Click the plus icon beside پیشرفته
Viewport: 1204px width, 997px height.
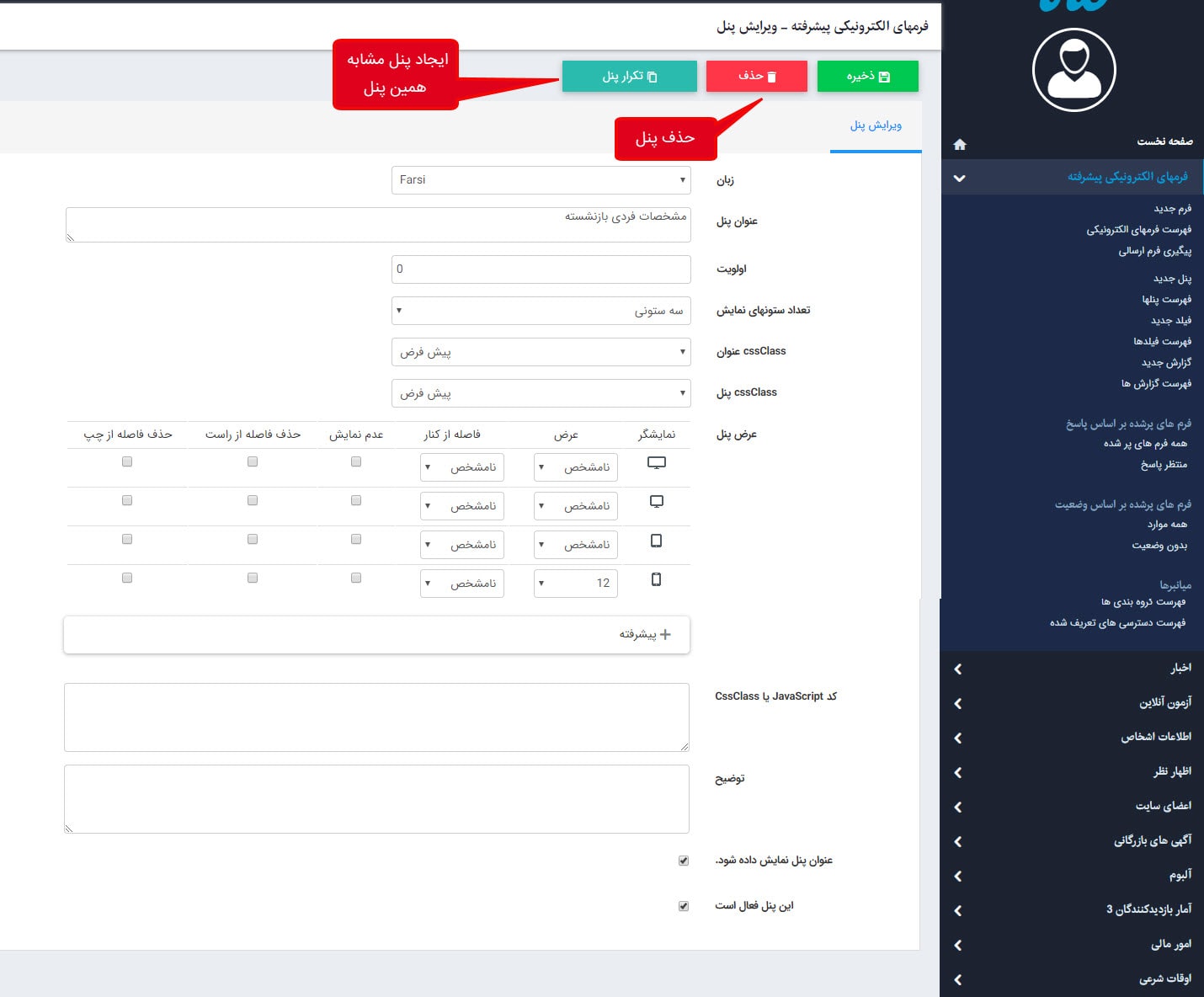pos(665,634)
